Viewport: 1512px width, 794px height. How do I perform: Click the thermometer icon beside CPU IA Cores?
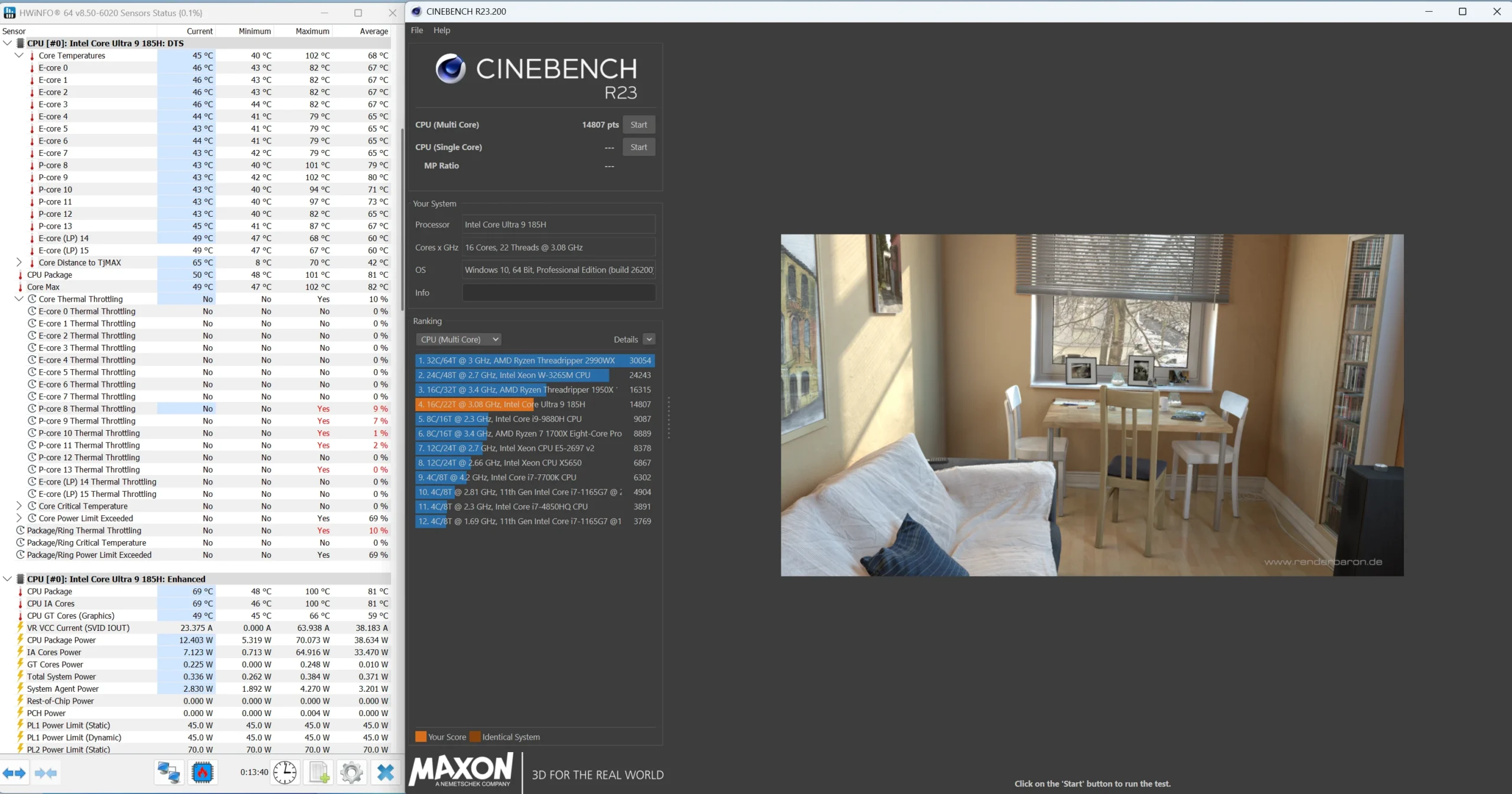tap(21, 604)
